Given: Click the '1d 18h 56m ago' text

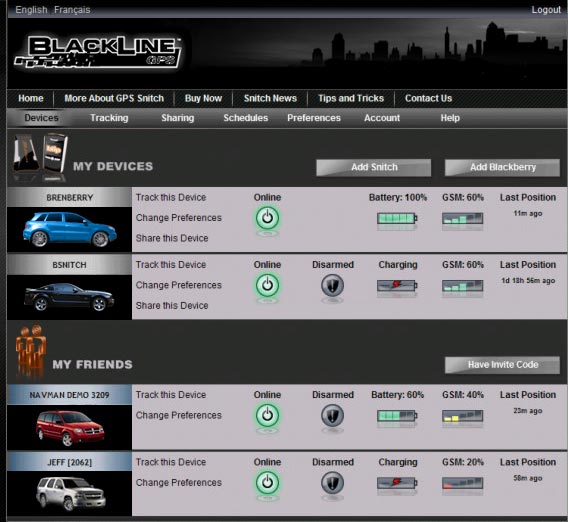Looking at the screenshot, I should 528,281.
